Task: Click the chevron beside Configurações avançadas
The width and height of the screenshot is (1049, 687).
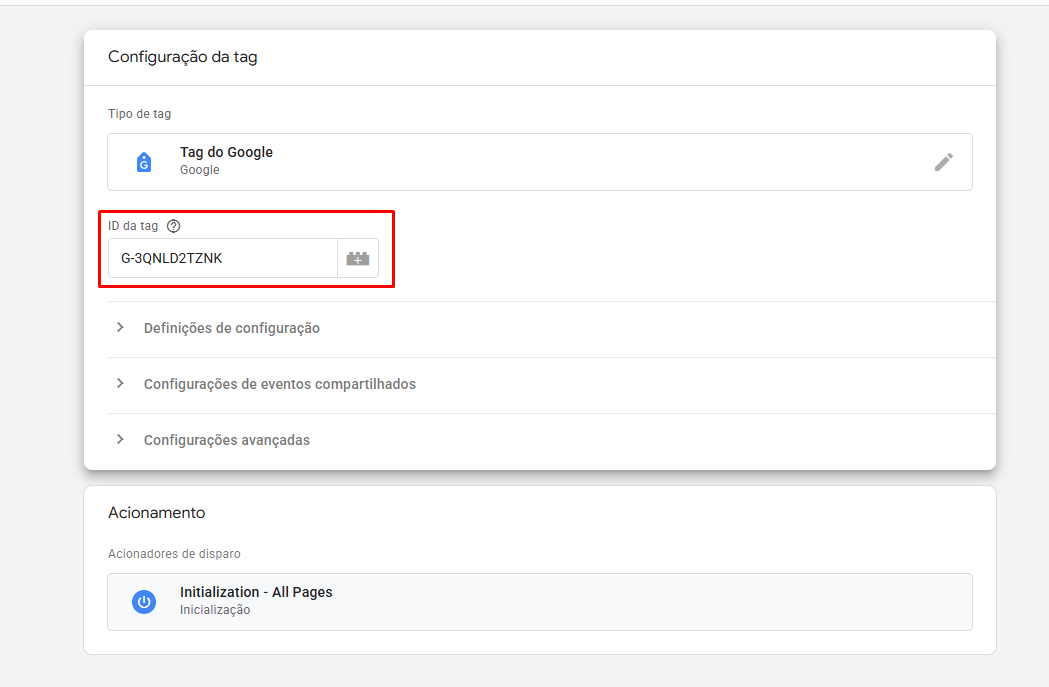Action: point(120,440)
